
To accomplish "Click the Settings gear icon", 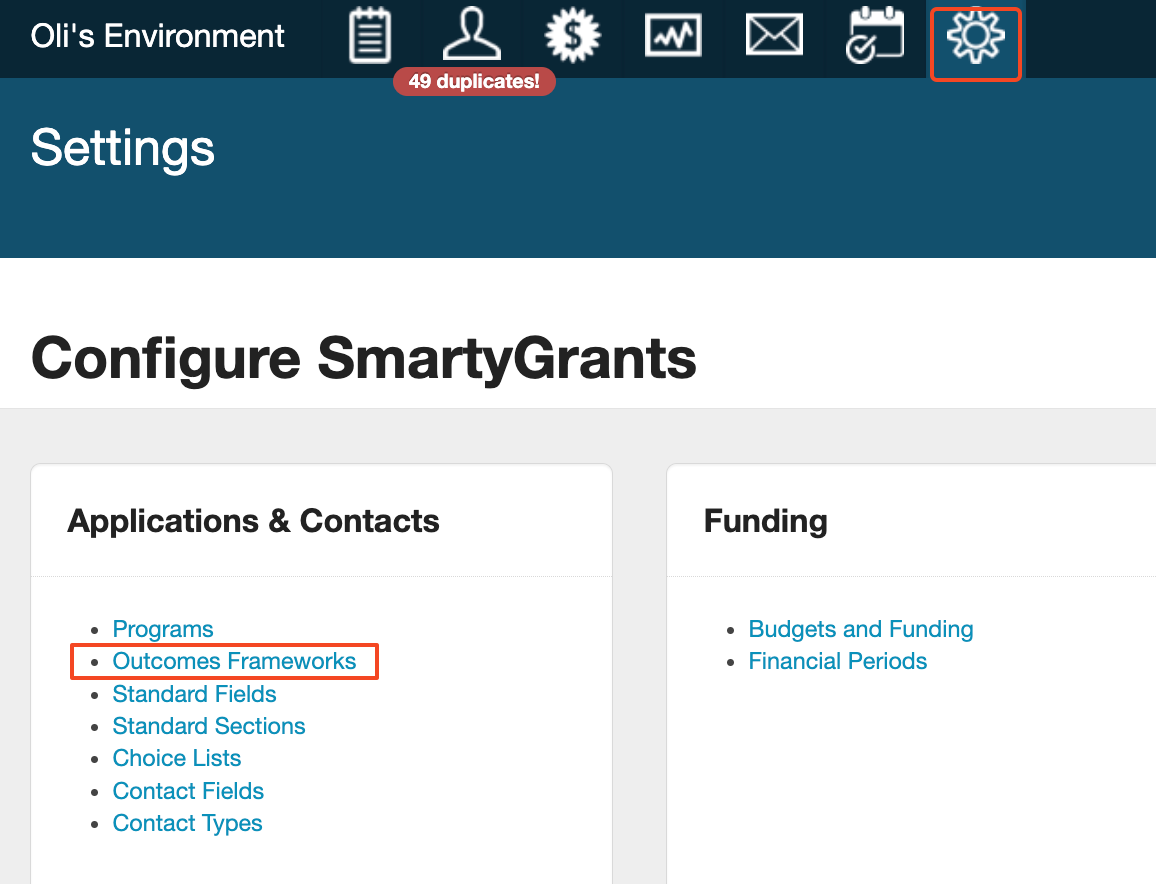I will (975, 38).
